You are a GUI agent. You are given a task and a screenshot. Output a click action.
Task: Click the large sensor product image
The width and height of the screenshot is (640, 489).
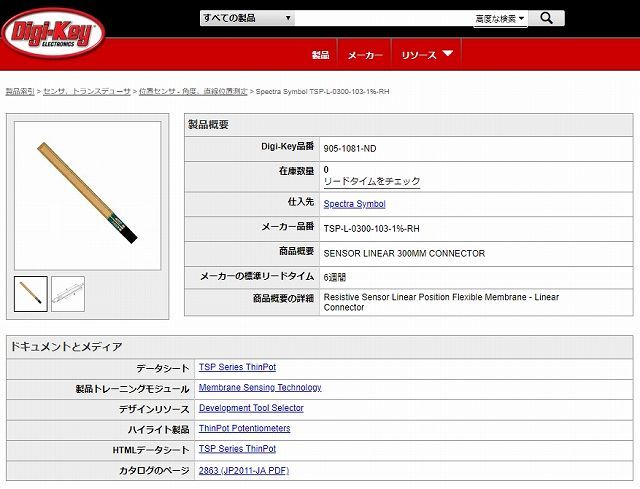point(87,195)
